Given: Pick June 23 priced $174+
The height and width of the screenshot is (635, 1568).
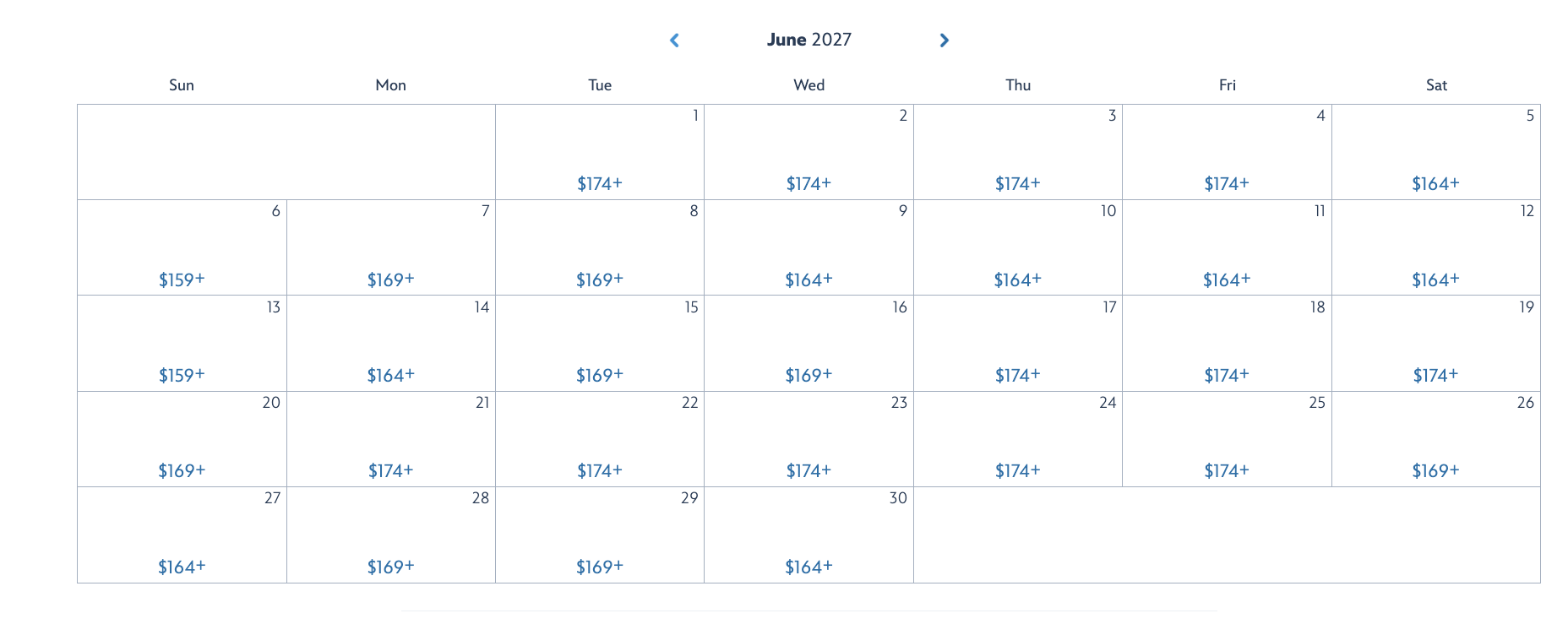Looking at the screenshot, I should click(808, 470).
